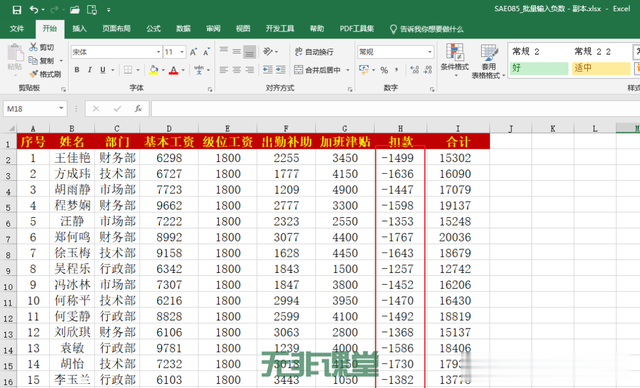Click cell containing 王佳艳
This screenshot has height=388, width=640.
(72, 158)
